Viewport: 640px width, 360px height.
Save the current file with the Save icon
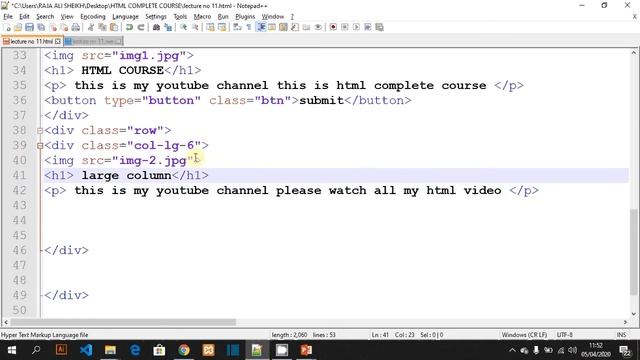point(29,27)
